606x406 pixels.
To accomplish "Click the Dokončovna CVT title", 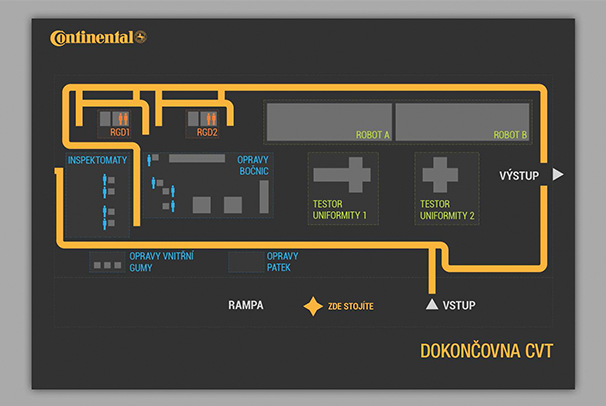I will [x=486, y=351].
